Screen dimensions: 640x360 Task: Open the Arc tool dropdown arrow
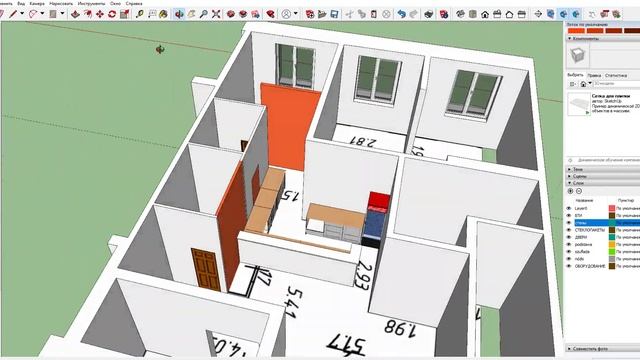[x=42, y=14]
